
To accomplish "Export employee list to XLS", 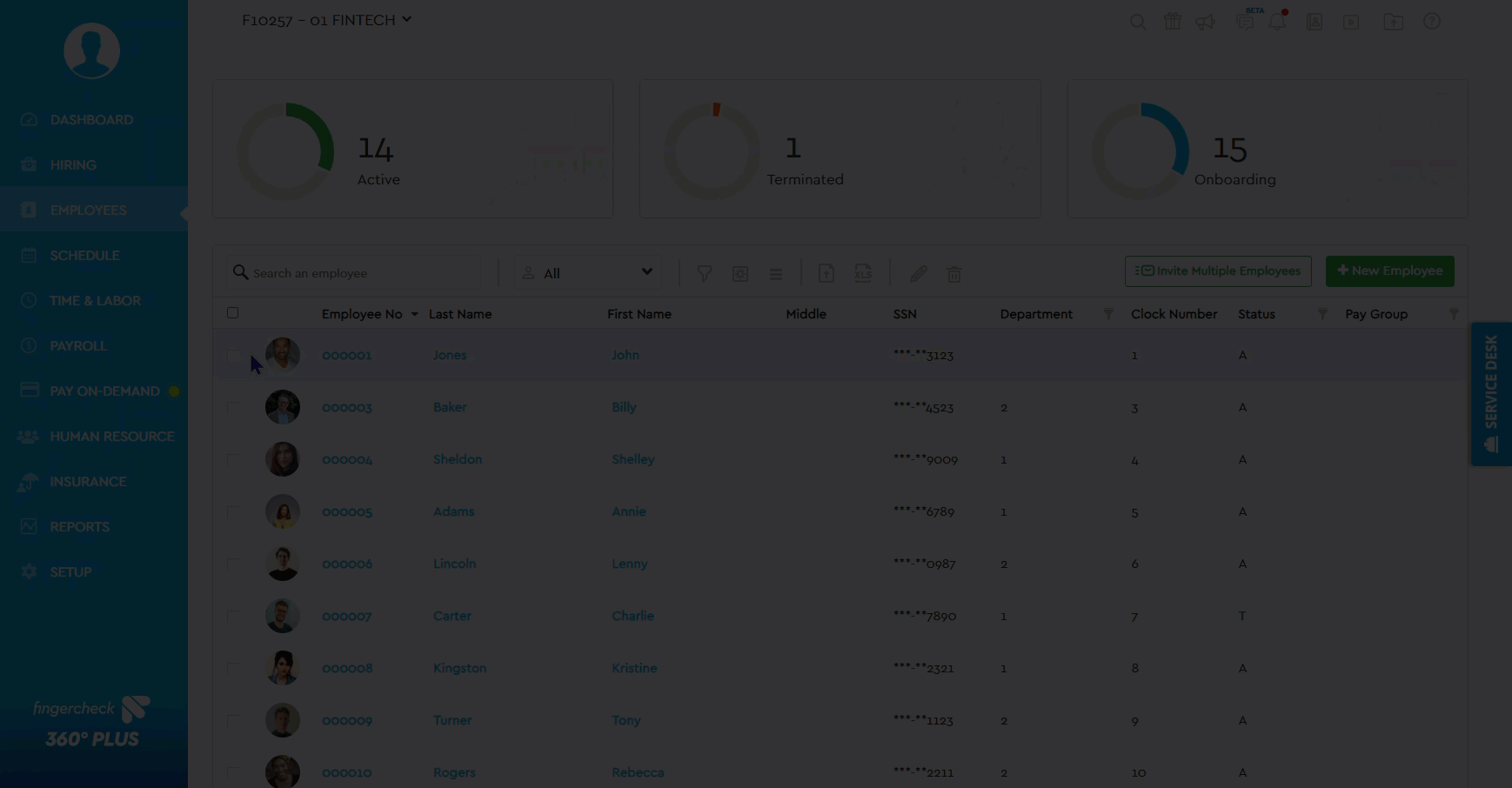I will [x=863, y=274].
